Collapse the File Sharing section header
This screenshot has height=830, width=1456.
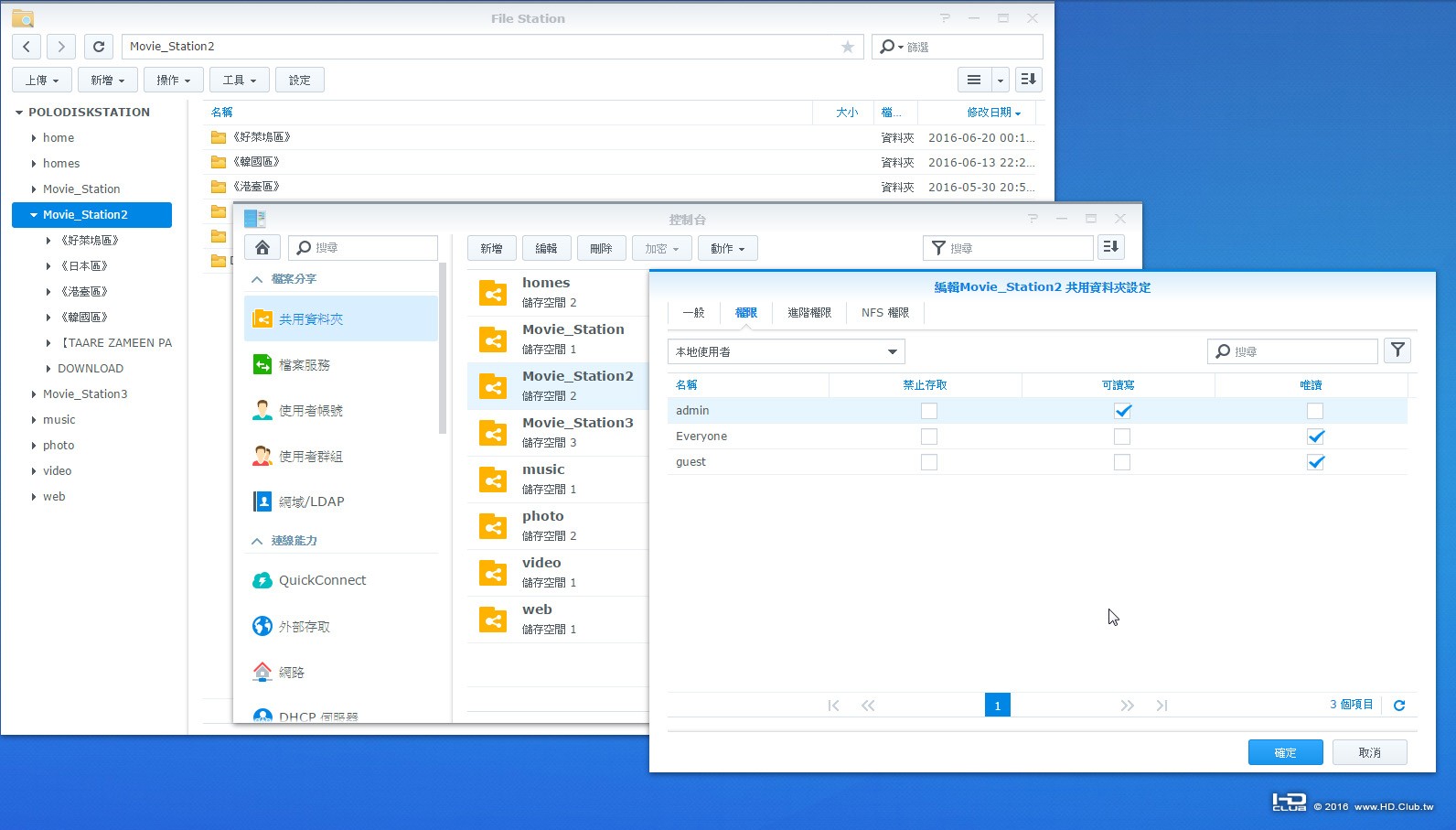(257, 279)
